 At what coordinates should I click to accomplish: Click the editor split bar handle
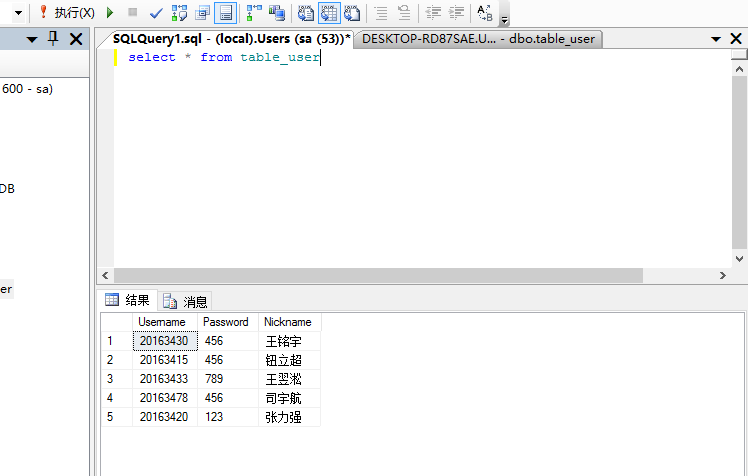tap(739, 54)
